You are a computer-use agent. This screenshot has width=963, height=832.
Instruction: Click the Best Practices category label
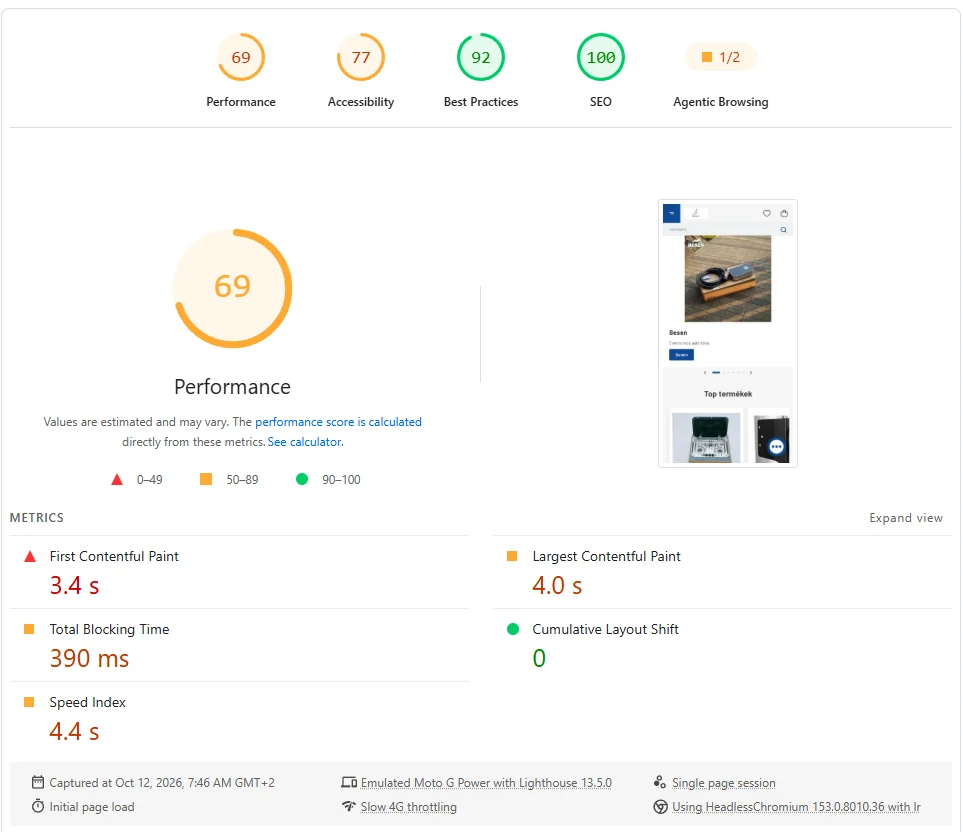pos(481,102)
